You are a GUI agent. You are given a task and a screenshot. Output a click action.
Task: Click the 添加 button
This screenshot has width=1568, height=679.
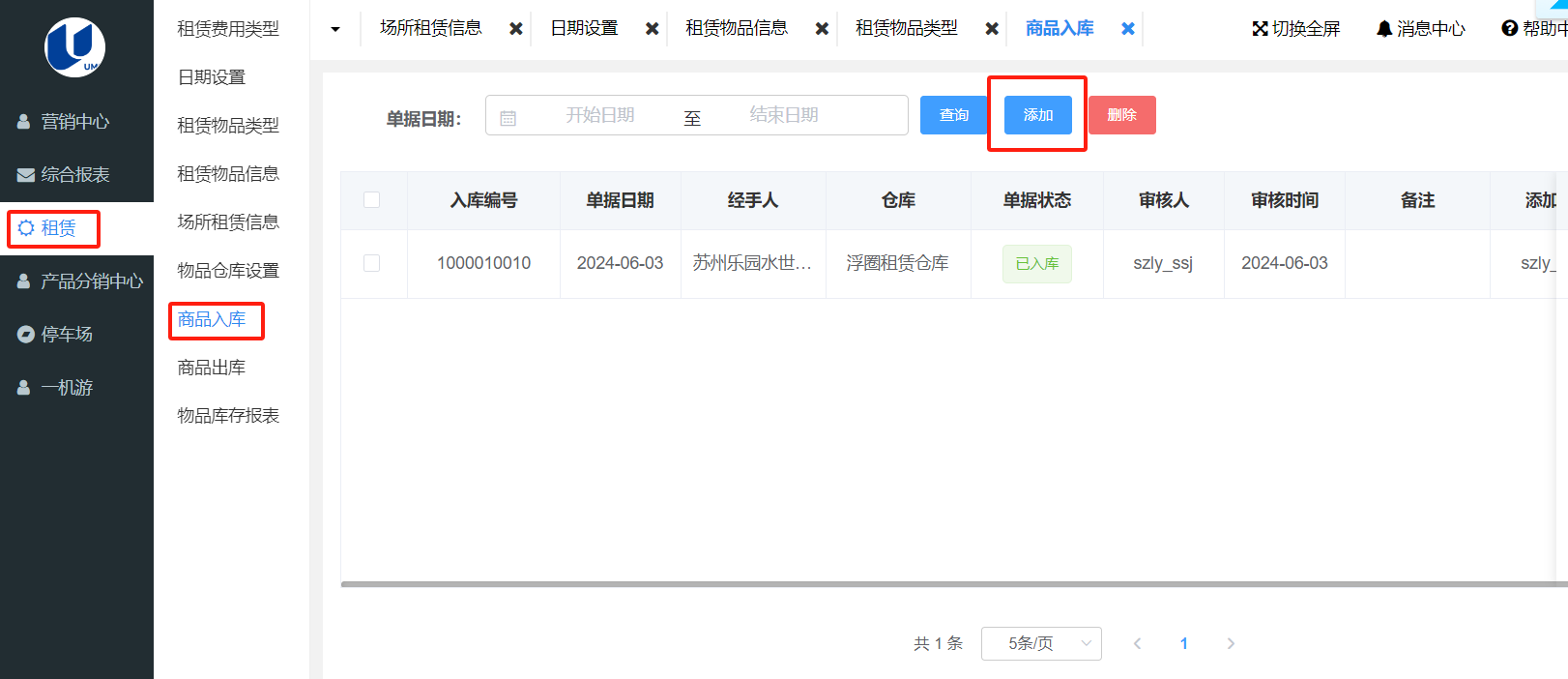point(1038,115)
